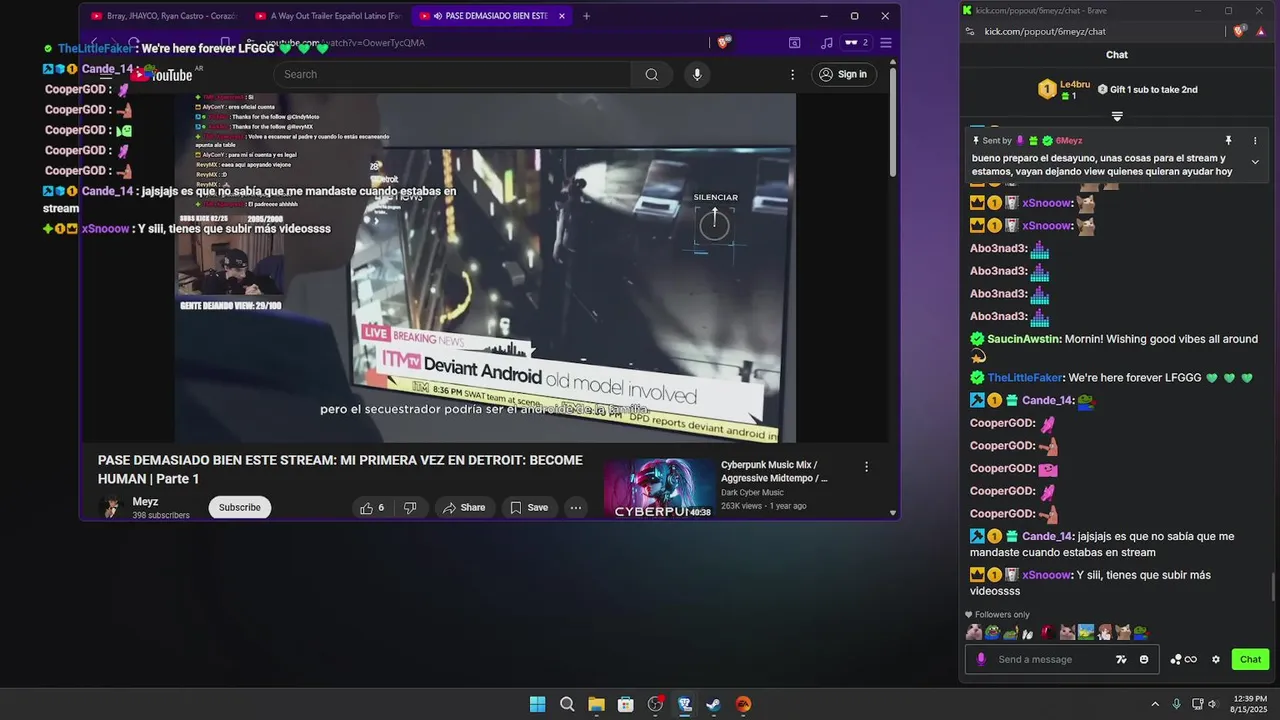This screenshot has width=1280, height=720.
Task: Open the YouTube logo home link
Action: pyautogui.click(x=164, y=75)
